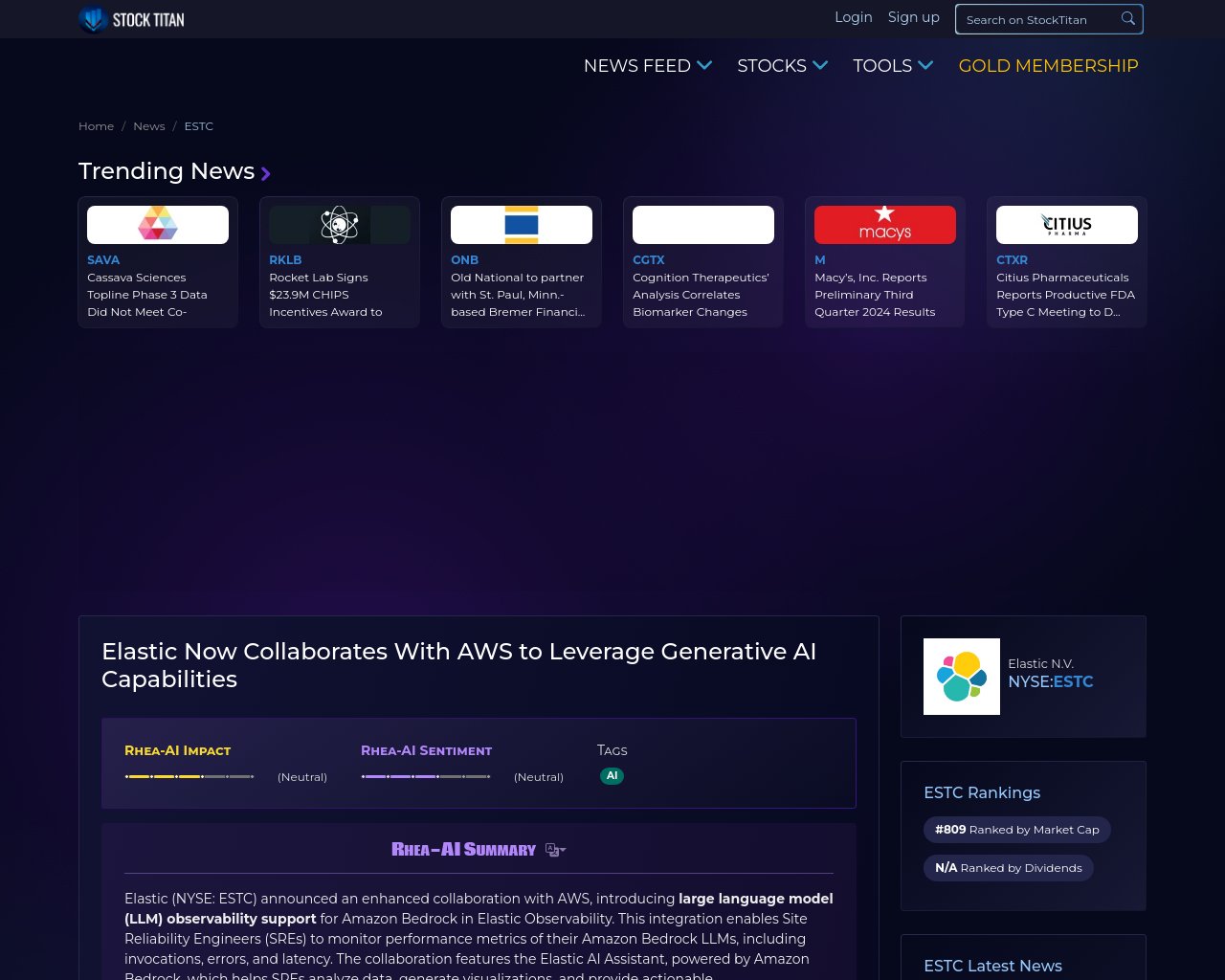
Task: Click the Elastic N.V. company name
Action: click(1040, 663)
